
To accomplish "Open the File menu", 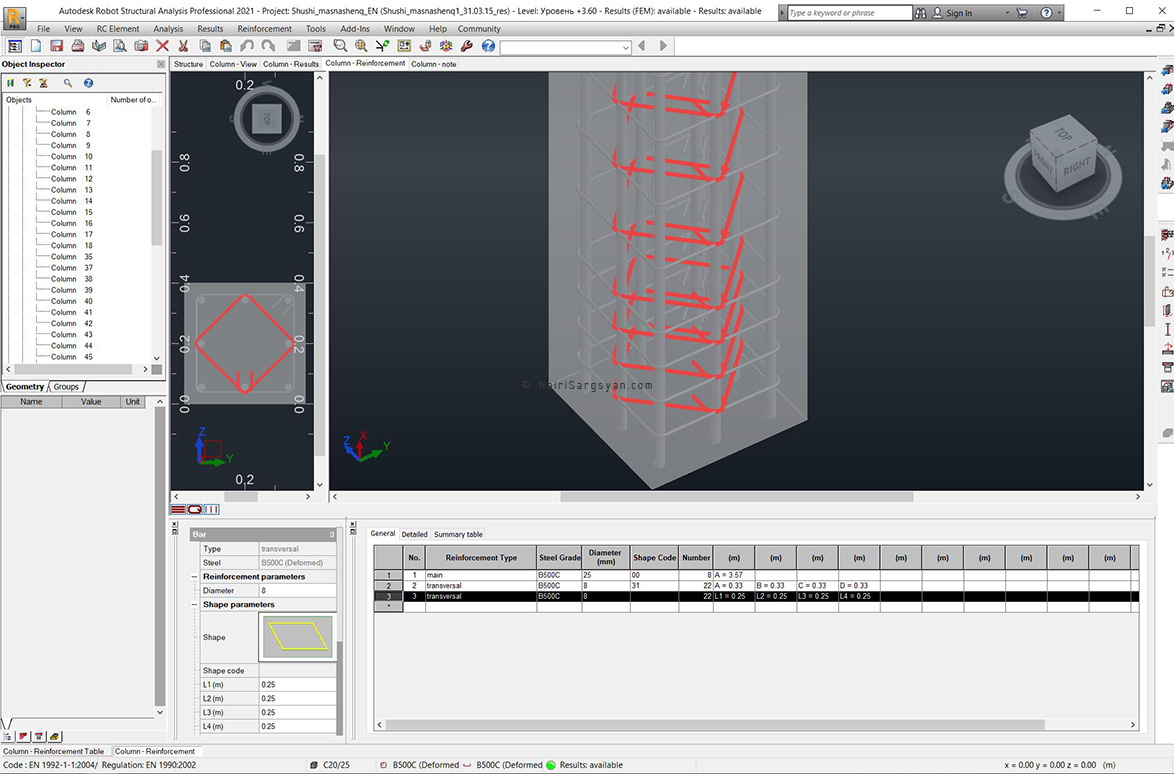I will tap(43, 29).
